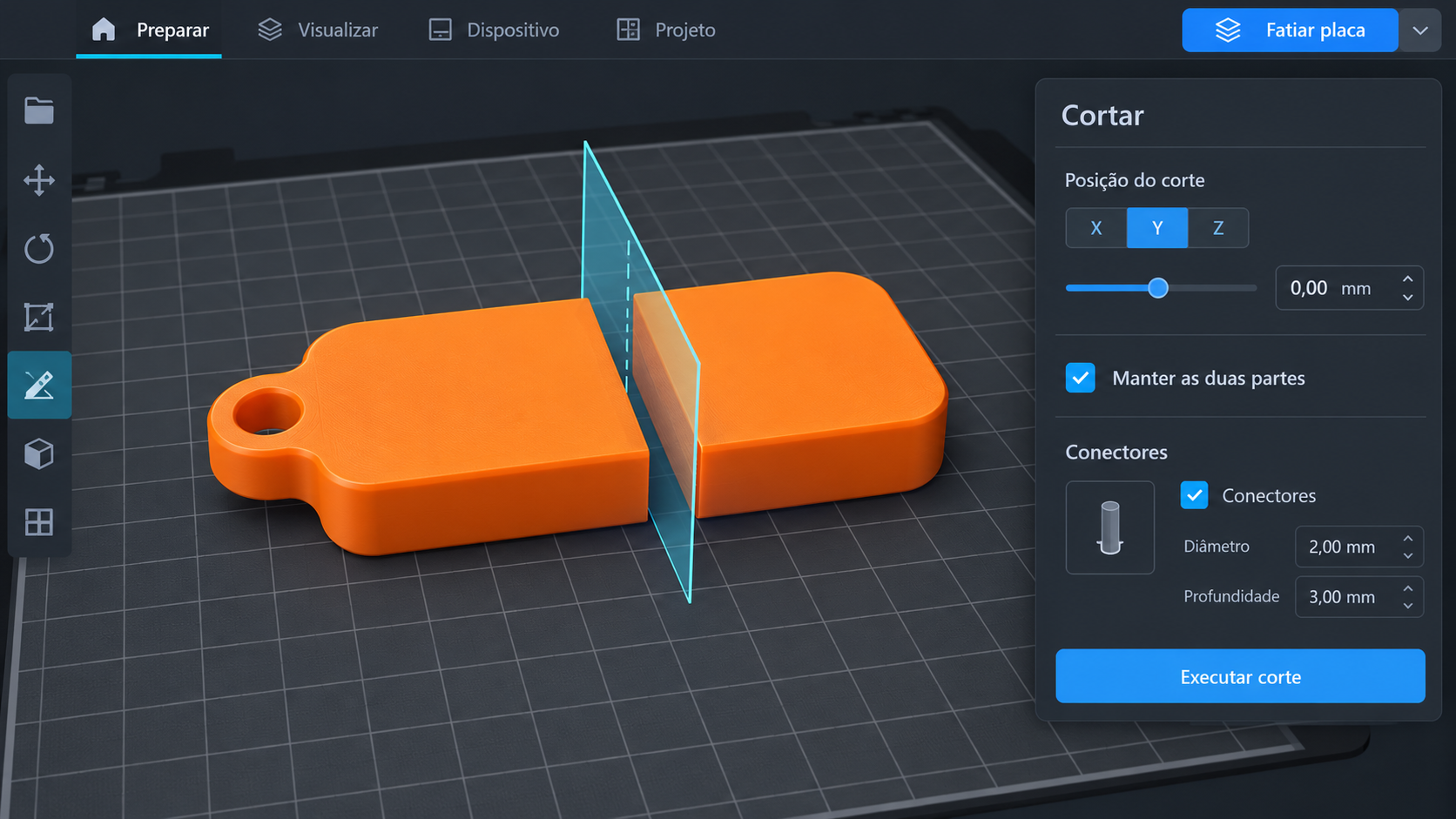Click the layers icon beside Visualizar
1456x819 pixels.
point(270,30)
